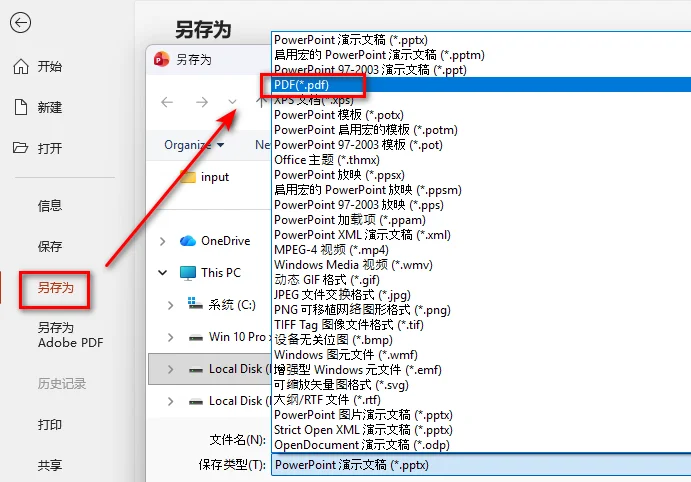Open the 开始 backstage tab
The image size is (691, 482).
pyautogui.click(x=49, y=67)
